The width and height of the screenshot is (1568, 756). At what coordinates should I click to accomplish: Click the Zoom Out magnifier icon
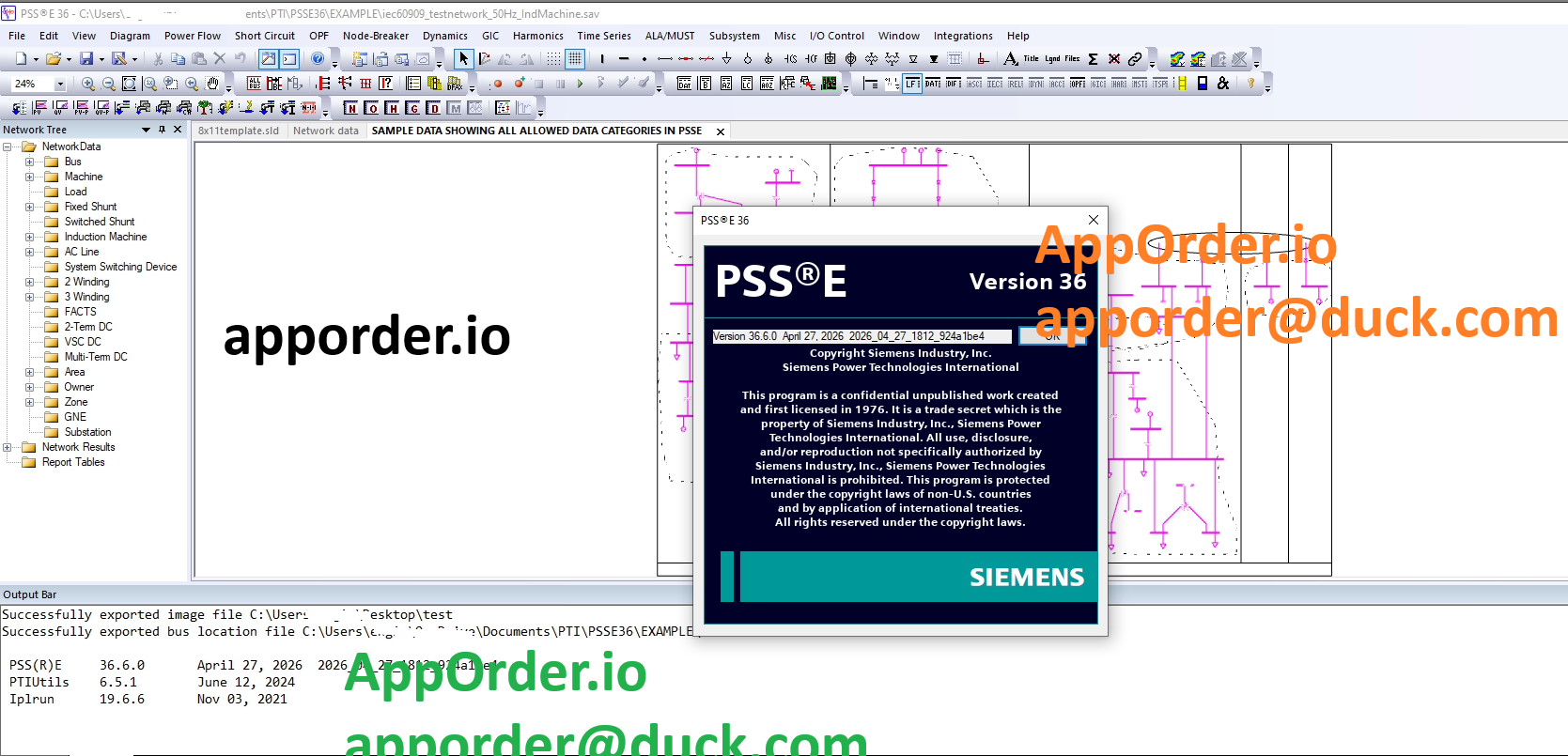tap(109, 84)
